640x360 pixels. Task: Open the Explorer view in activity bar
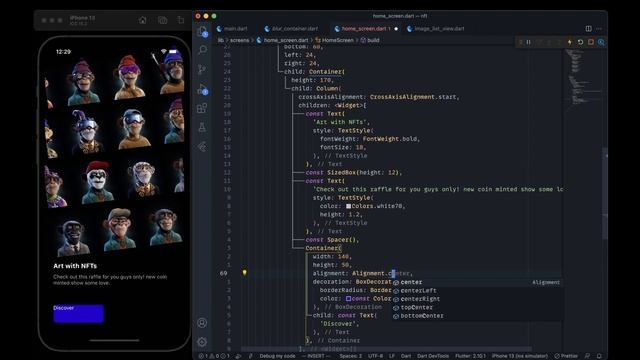pos(202,31)
